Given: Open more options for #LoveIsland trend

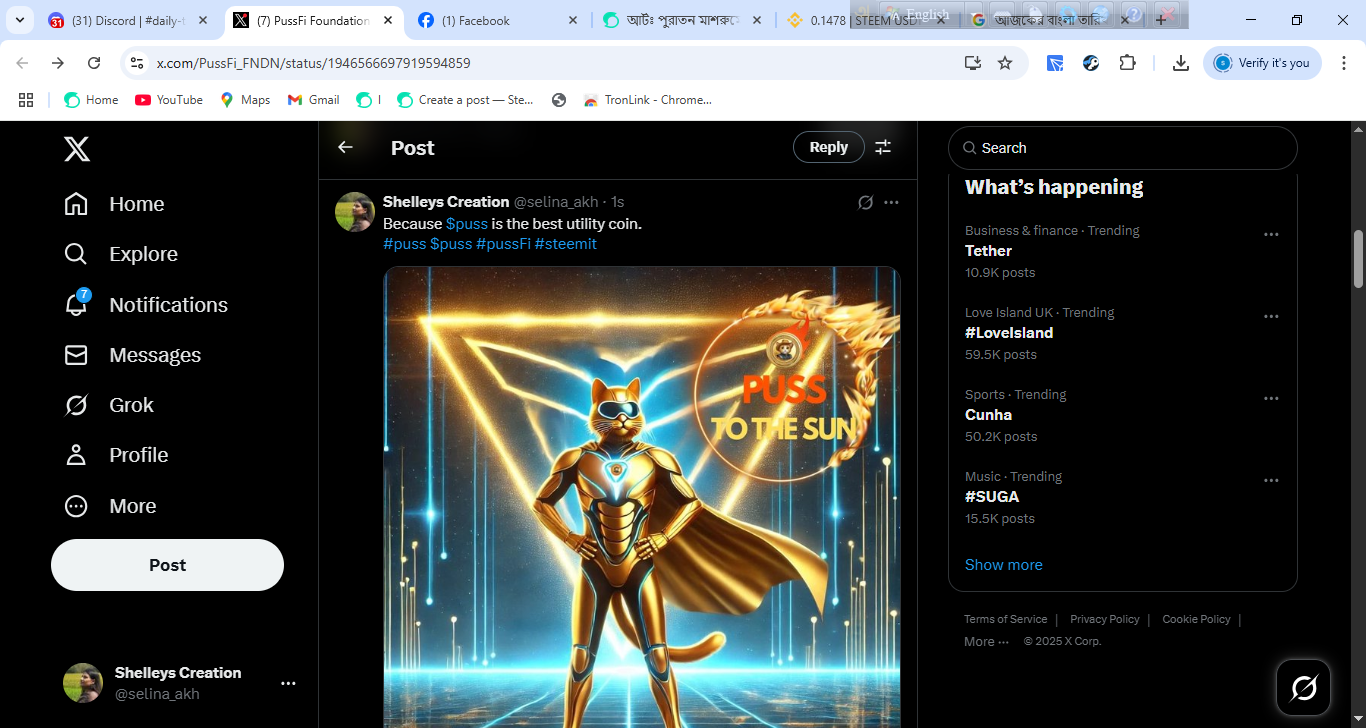Looking at the screenshot, I should coord(1271,316).
